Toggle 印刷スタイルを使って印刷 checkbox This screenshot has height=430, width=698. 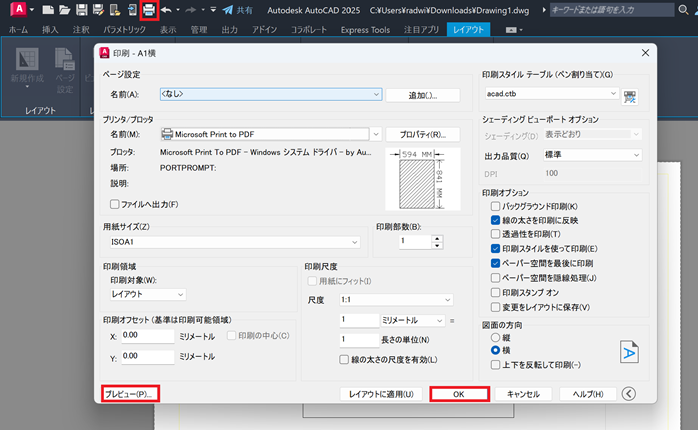495,249
